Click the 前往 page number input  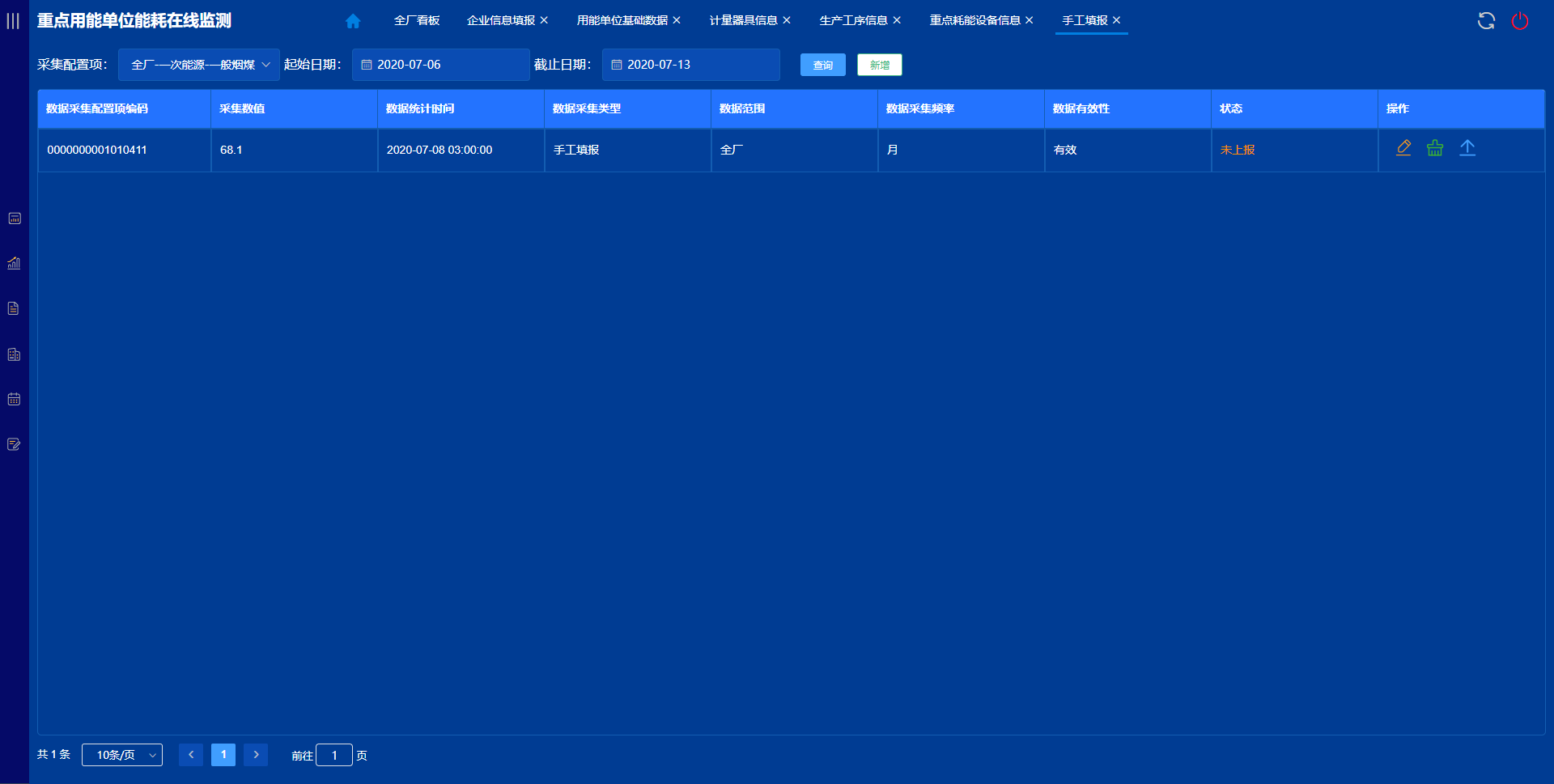(x=334, y=755)
